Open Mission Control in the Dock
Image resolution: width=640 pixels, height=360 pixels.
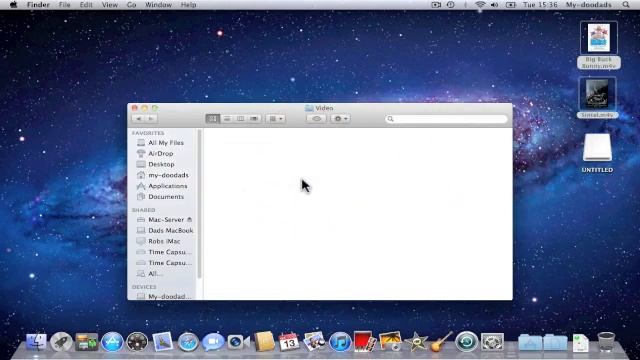[87, 342]
